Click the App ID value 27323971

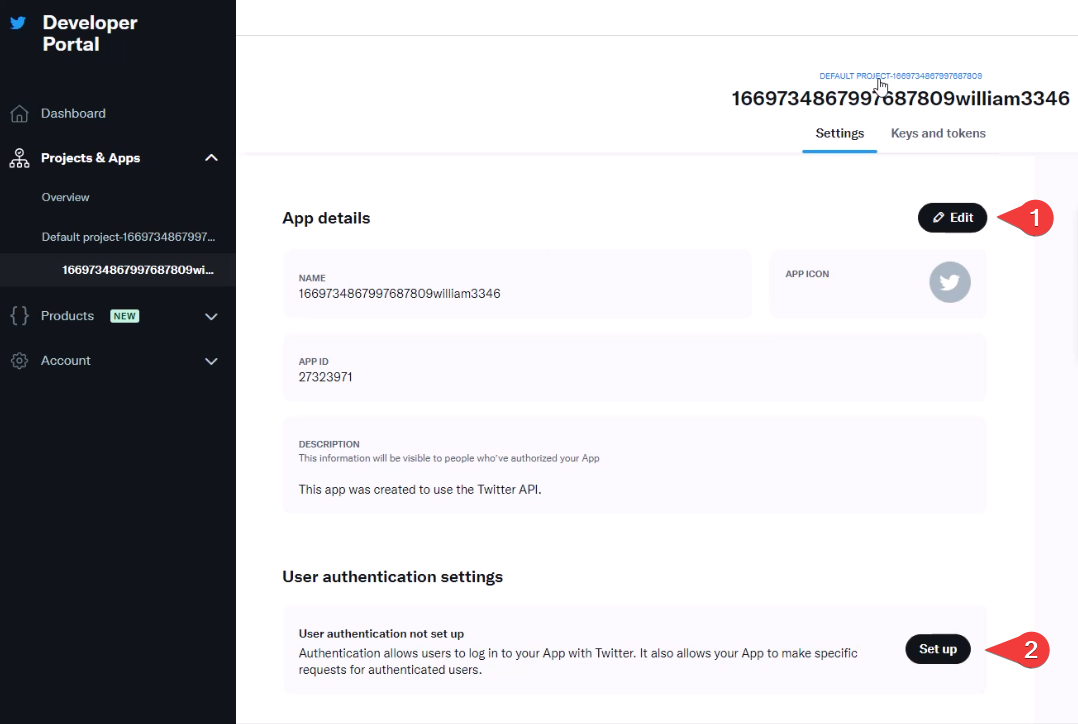coord(325,377)
